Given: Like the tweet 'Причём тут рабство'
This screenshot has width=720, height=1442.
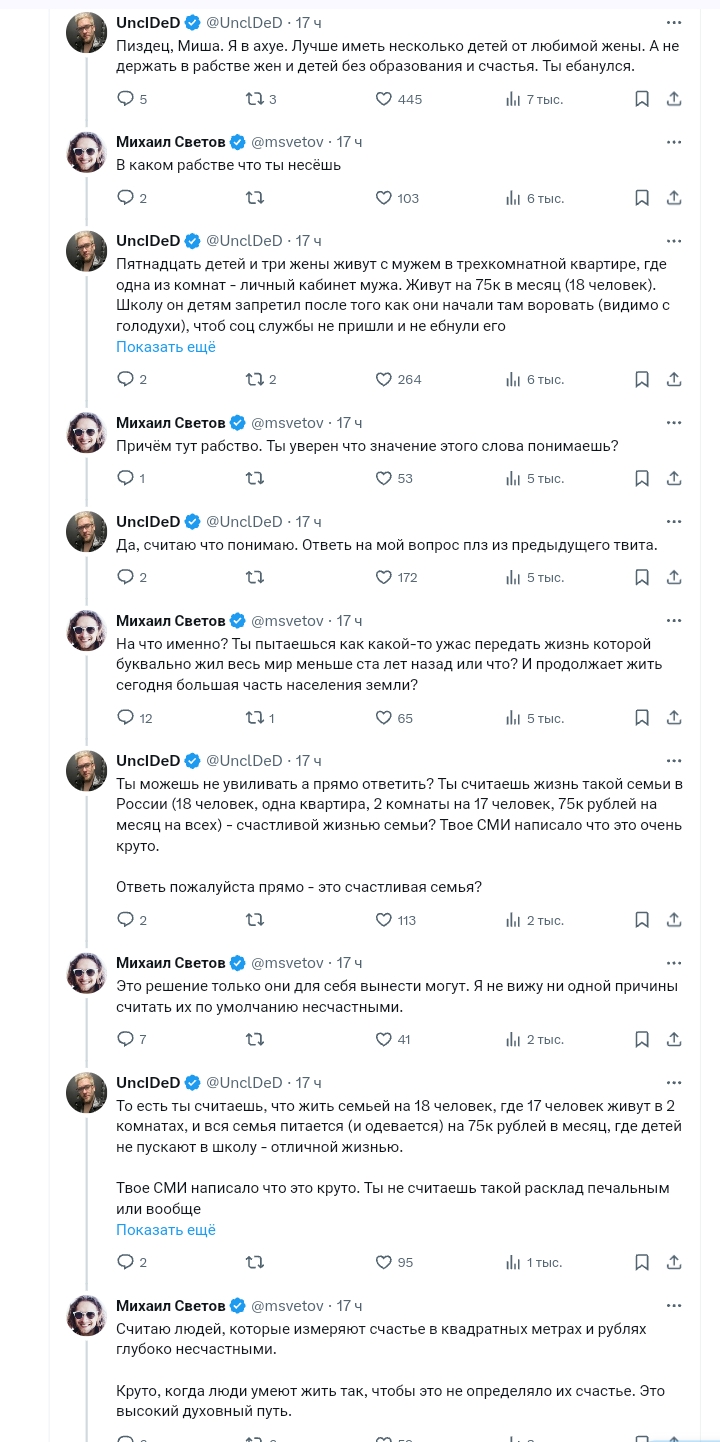Looking at the screenshot, I should 384,478.
